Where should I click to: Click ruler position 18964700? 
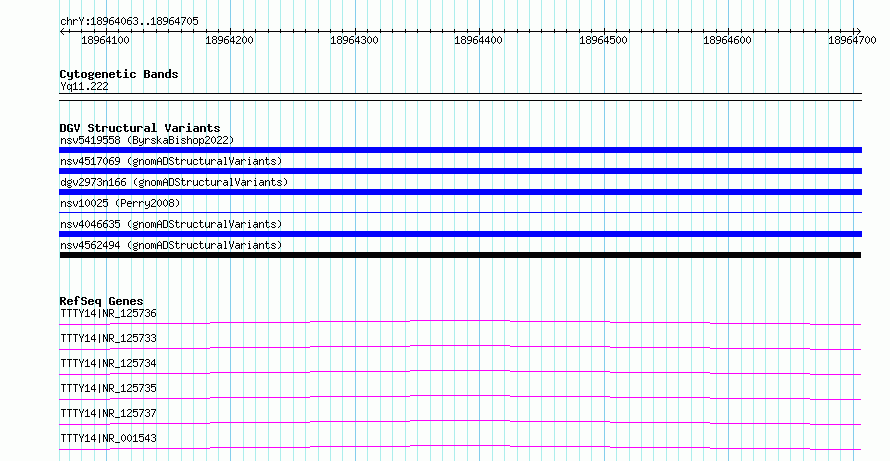point(852,40)
